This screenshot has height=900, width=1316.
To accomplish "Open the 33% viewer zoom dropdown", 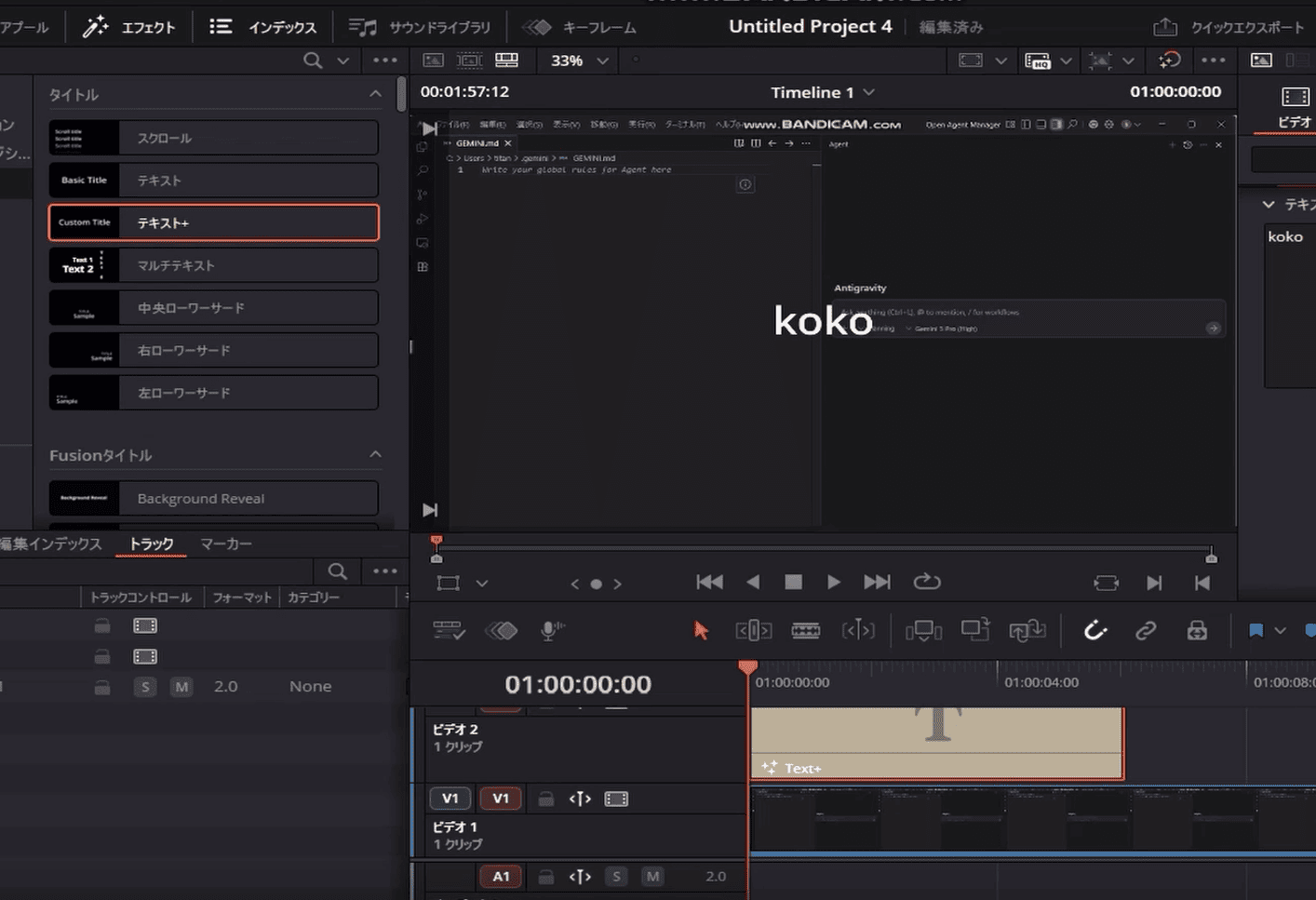I will coord(579,60).
